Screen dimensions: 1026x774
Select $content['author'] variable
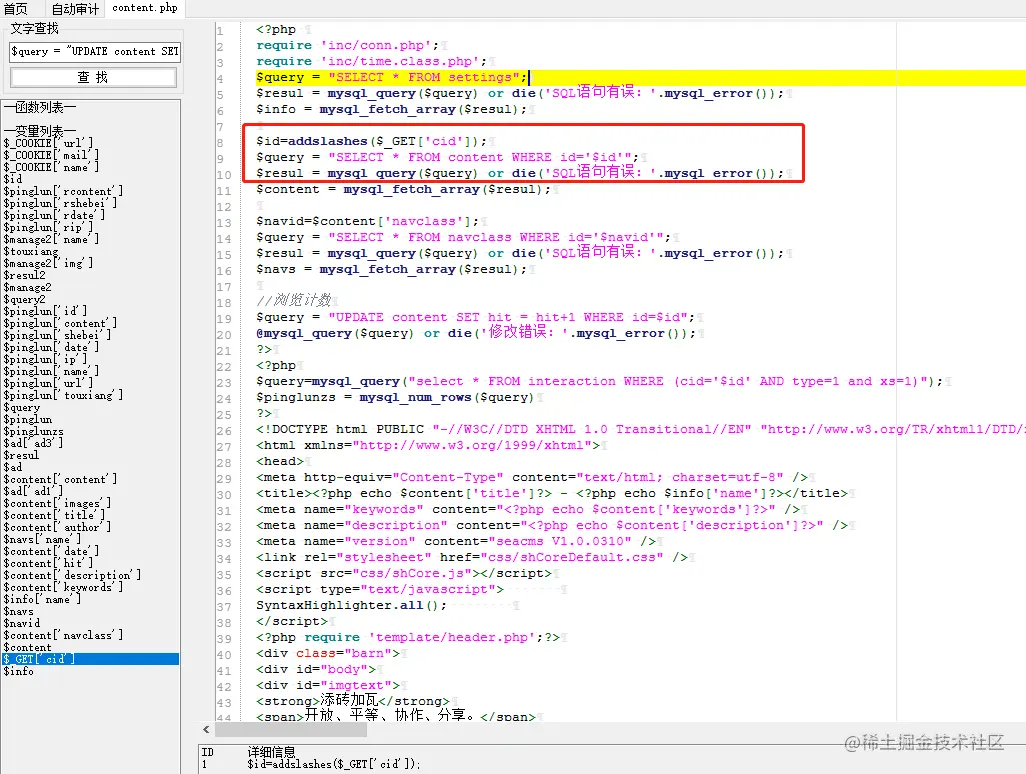[57, 527]
